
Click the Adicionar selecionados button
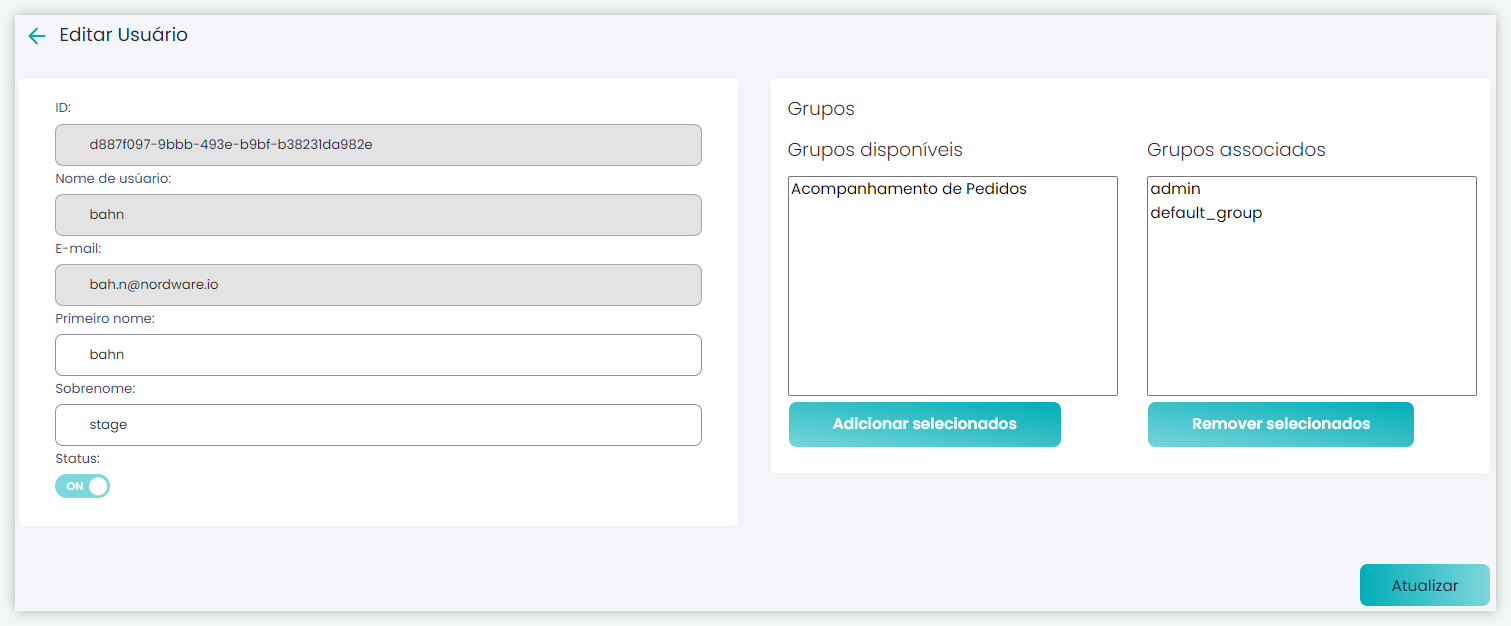(x=924, y=424)
